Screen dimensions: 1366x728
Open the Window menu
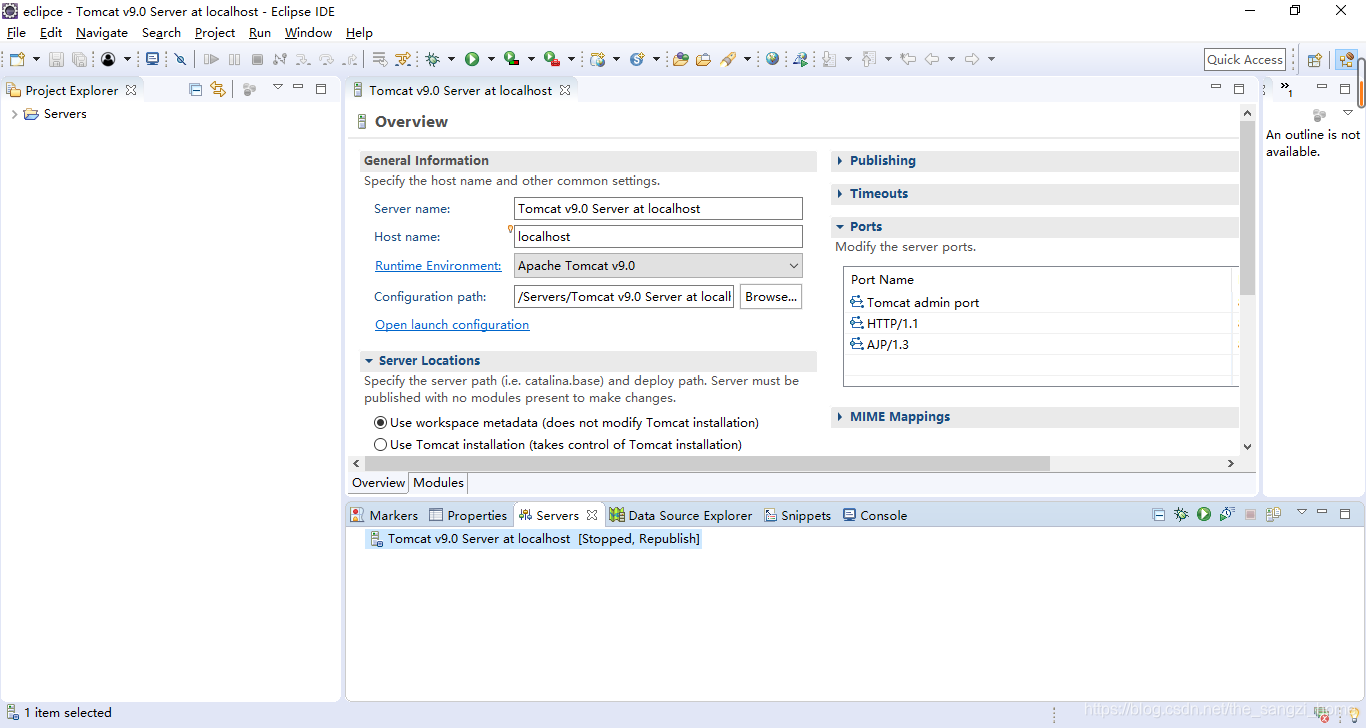tap(308, 33)
